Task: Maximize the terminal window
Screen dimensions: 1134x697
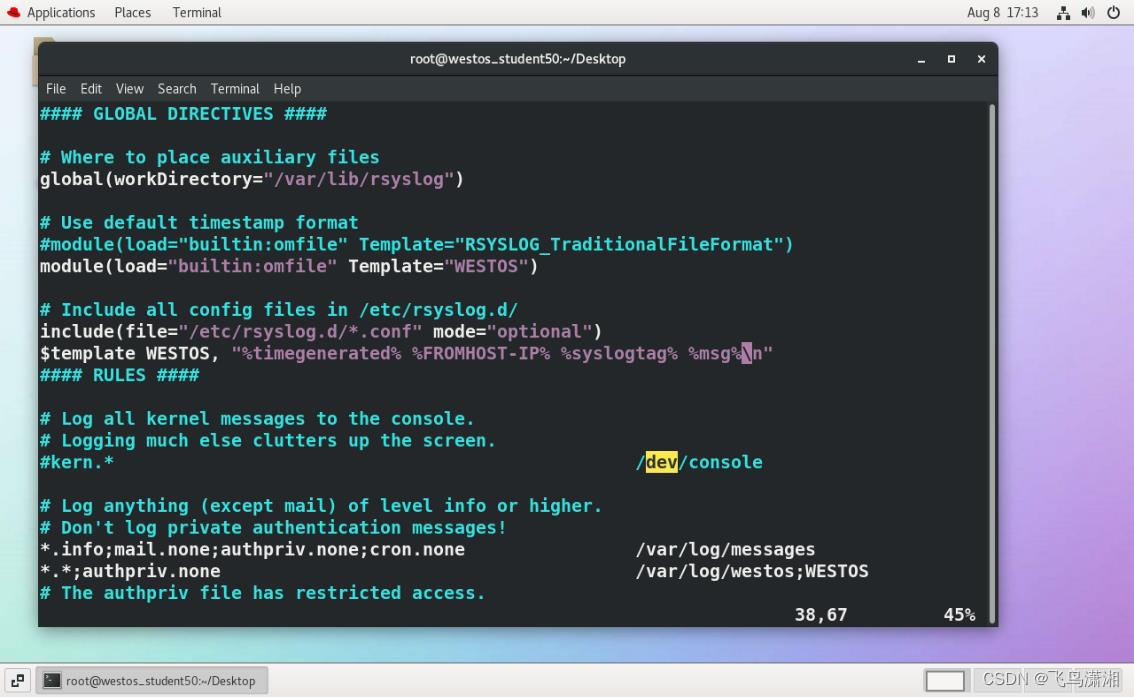Action: [x=951, y=59]
